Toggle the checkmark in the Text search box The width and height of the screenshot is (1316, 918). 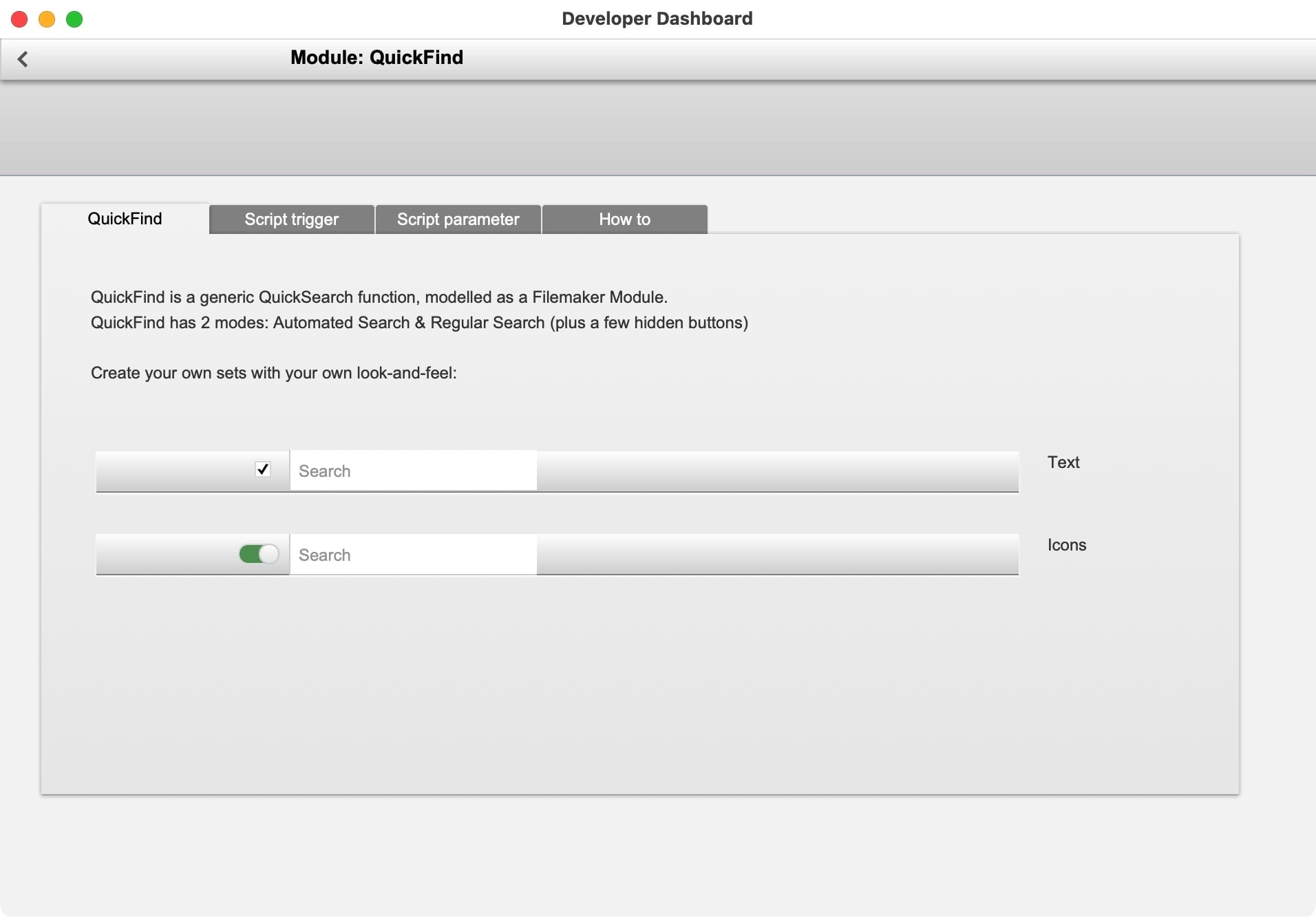[x=263, y=470]
